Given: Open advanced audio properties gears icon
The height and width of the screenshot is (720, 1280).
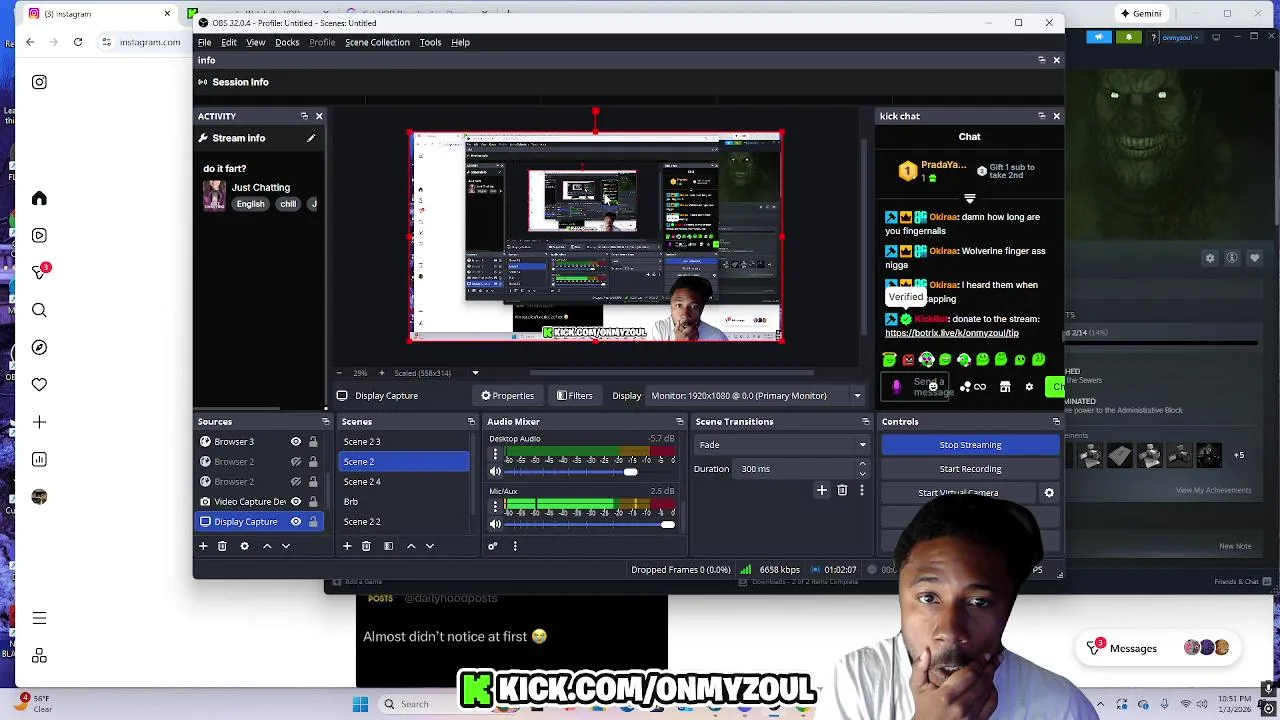Looking at the screenshot, I should tap(492, 546).
